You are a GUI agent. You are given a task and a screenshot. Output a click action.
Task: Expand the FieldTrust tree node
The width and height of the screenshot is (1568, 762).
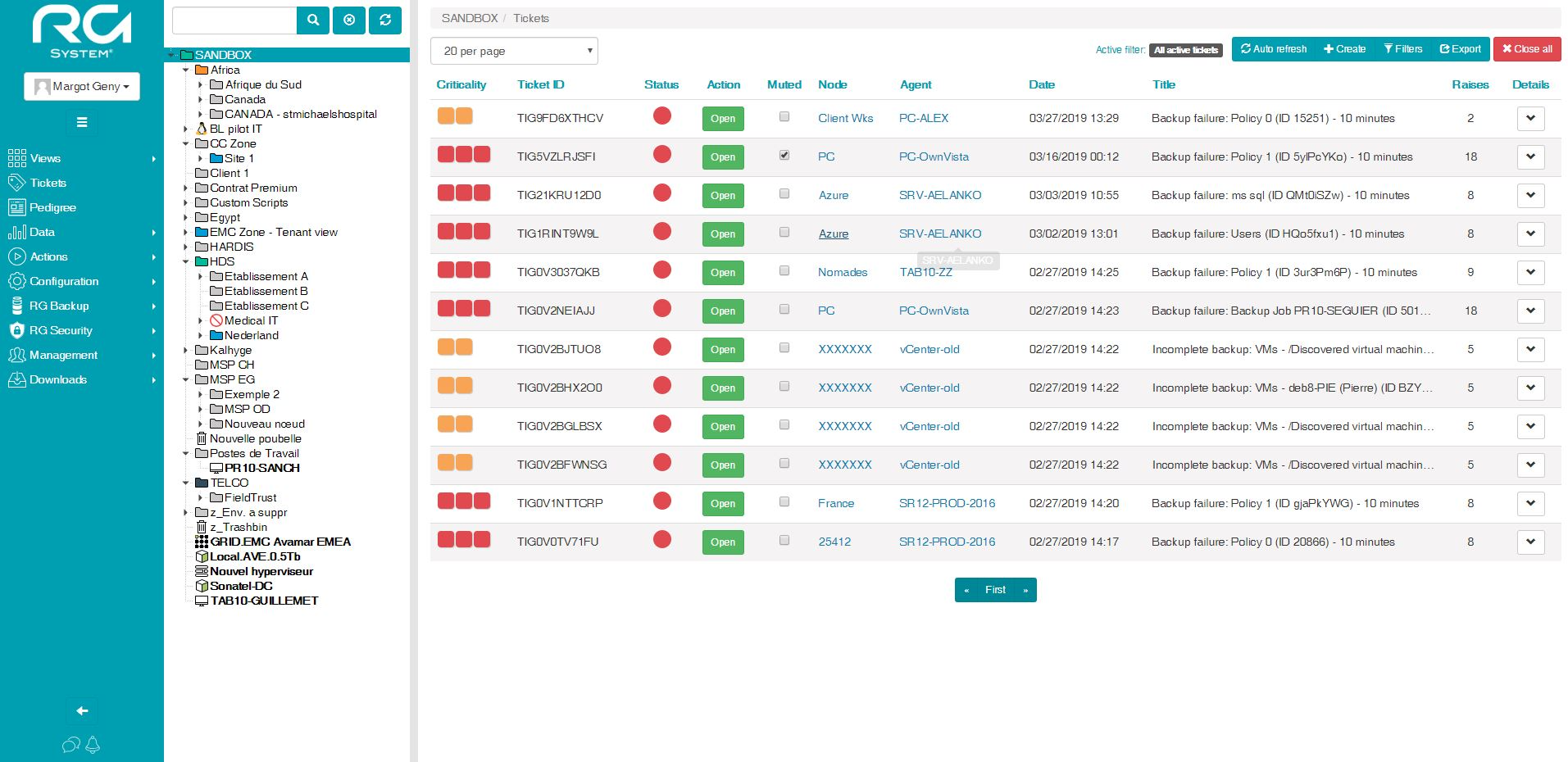point(201,498)
